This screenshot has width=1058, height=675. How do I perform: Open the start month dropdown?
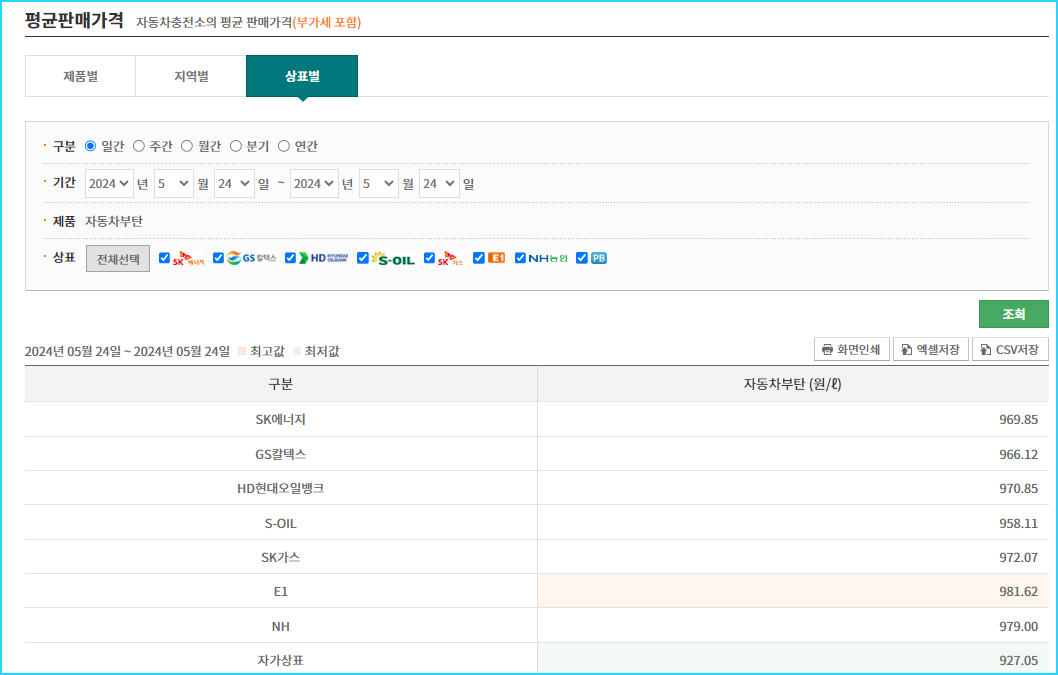point(174,184)
